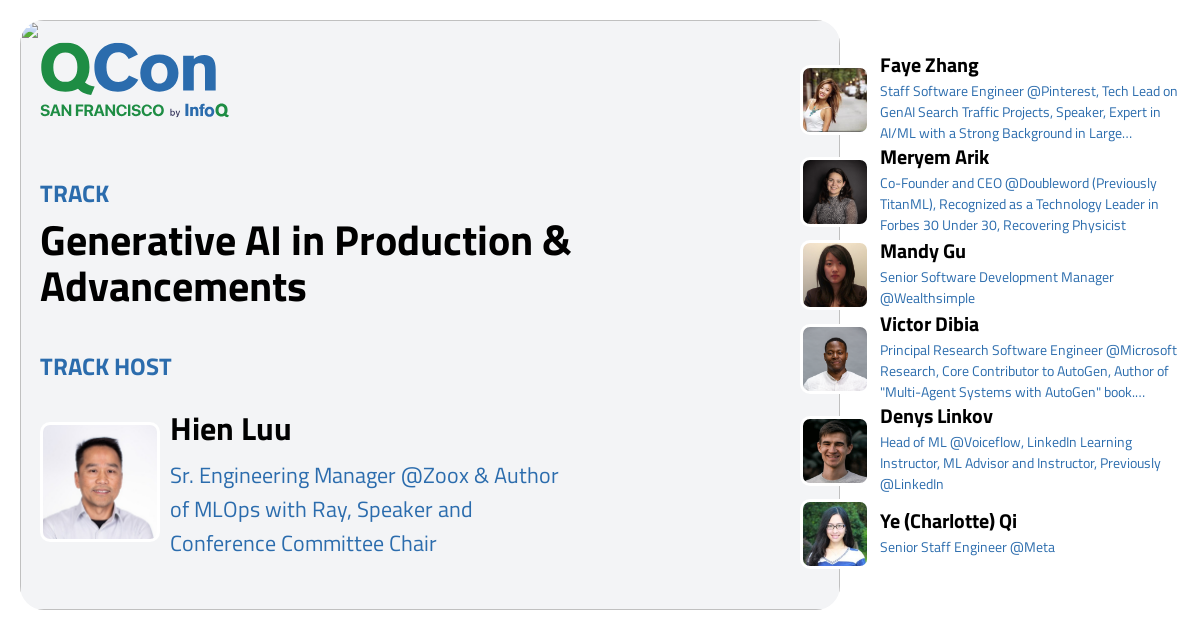Screen dimensions: 1200x628
Task: Click the Victor Dibia name
Action: 929,325
